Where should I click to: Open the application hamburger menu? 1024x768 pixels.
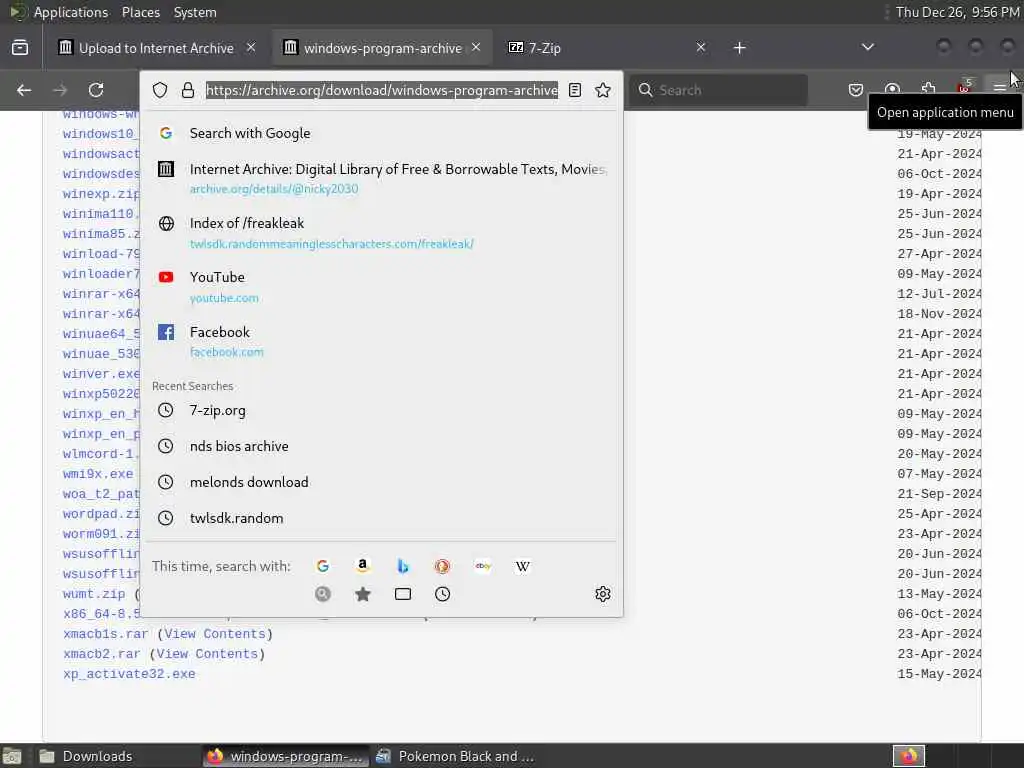pos(999,88)
